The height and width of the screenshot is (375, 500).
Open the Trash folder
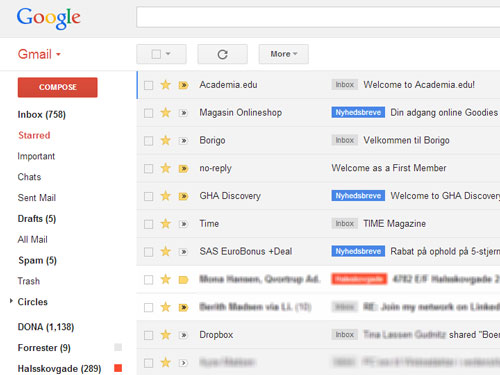29,281
